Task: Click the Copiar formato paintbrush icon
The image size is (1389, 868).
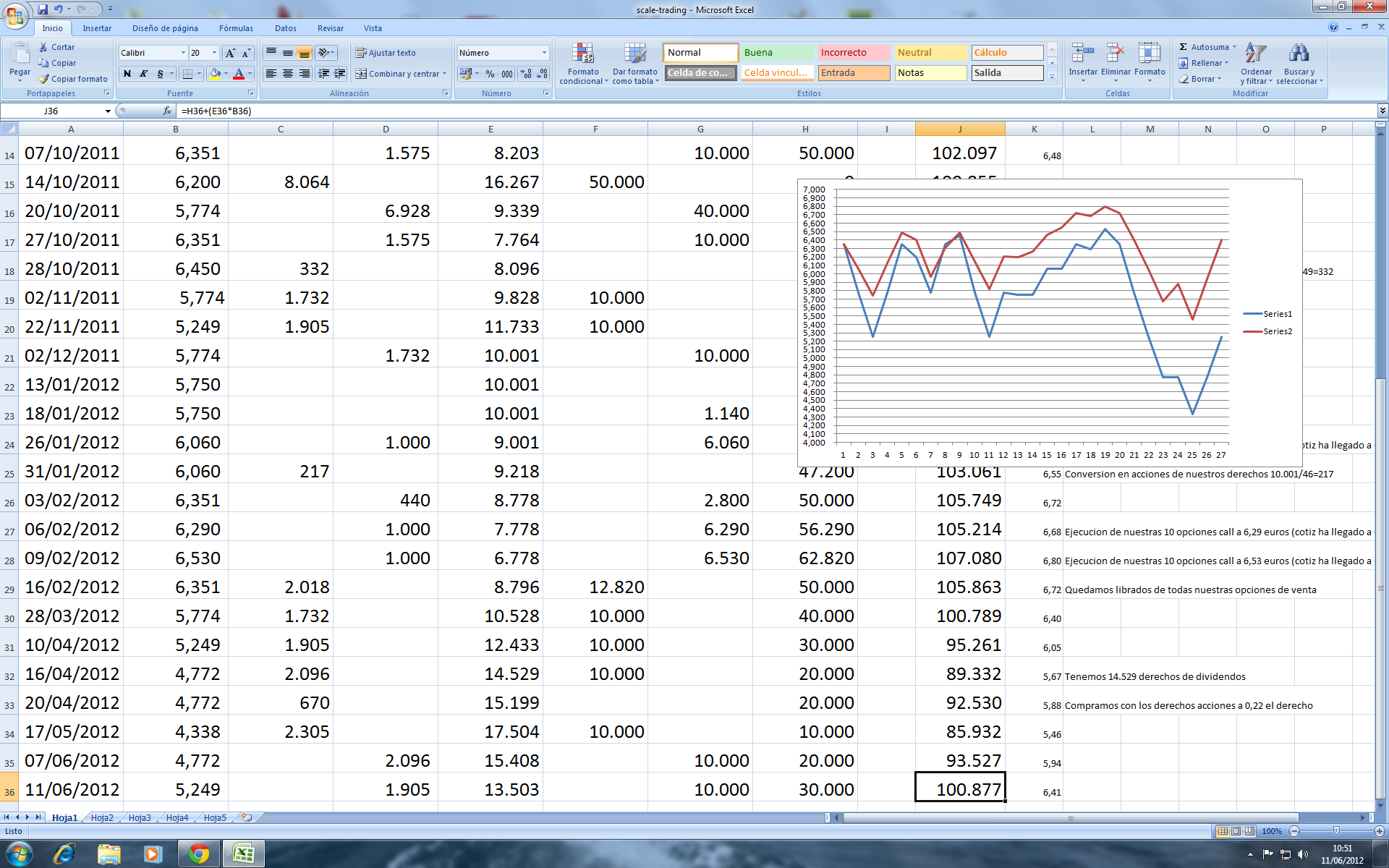Action: pos(43,79)
